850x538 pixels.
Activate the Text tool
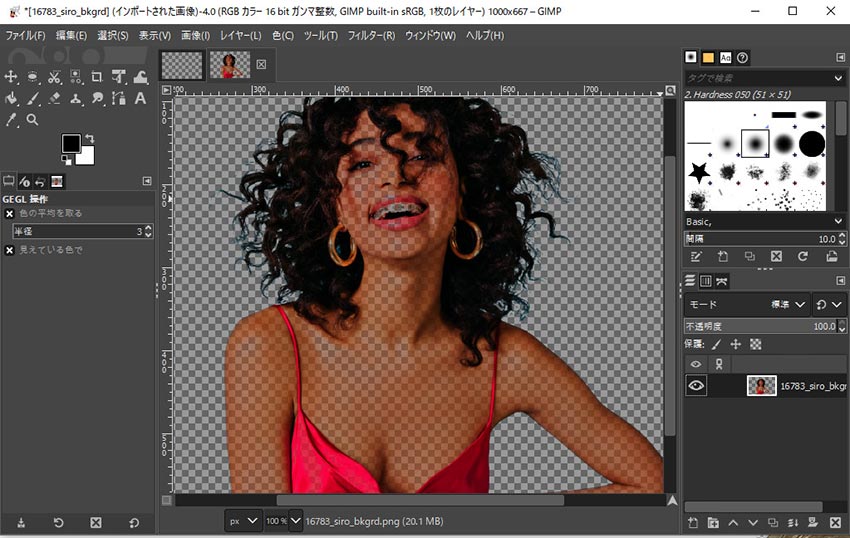coord(140,99)
